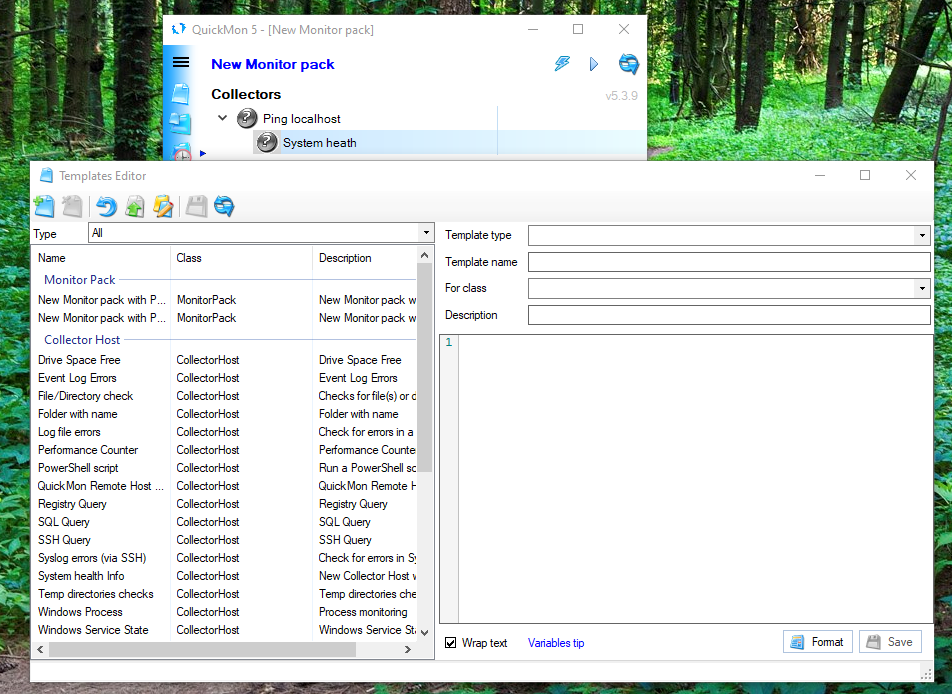Click the greyed delete template icon
Screen dimensions: 952x694
[x=72, y=206]
